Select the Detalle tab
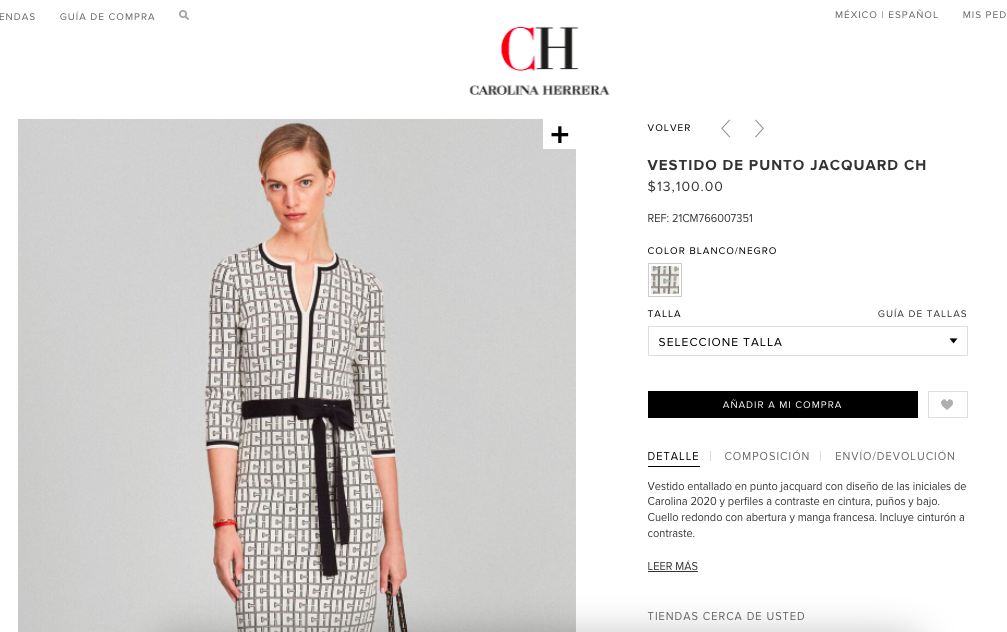 click(673, 456)
